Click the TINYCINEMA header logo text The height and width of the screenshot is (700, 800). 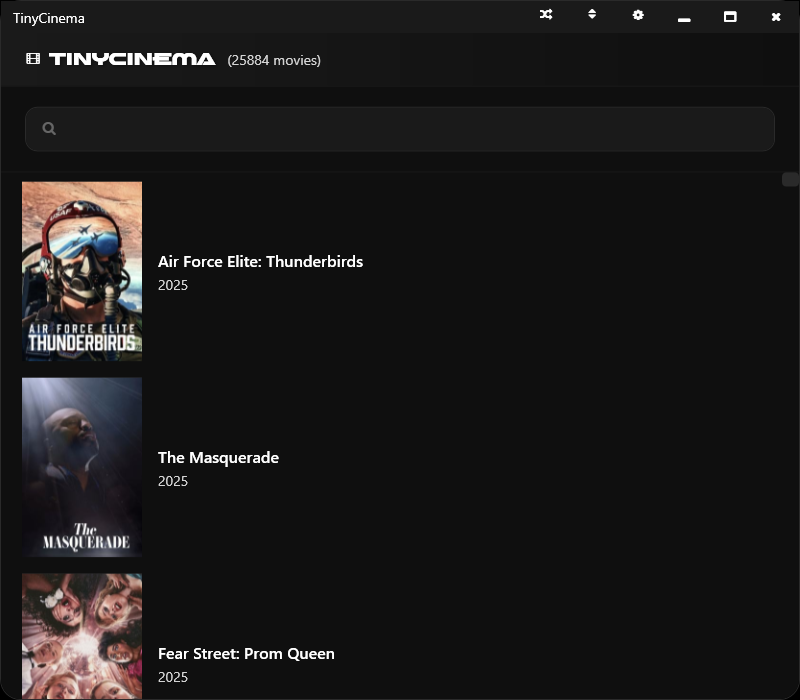pyautogui.click(x=132, y=59)
